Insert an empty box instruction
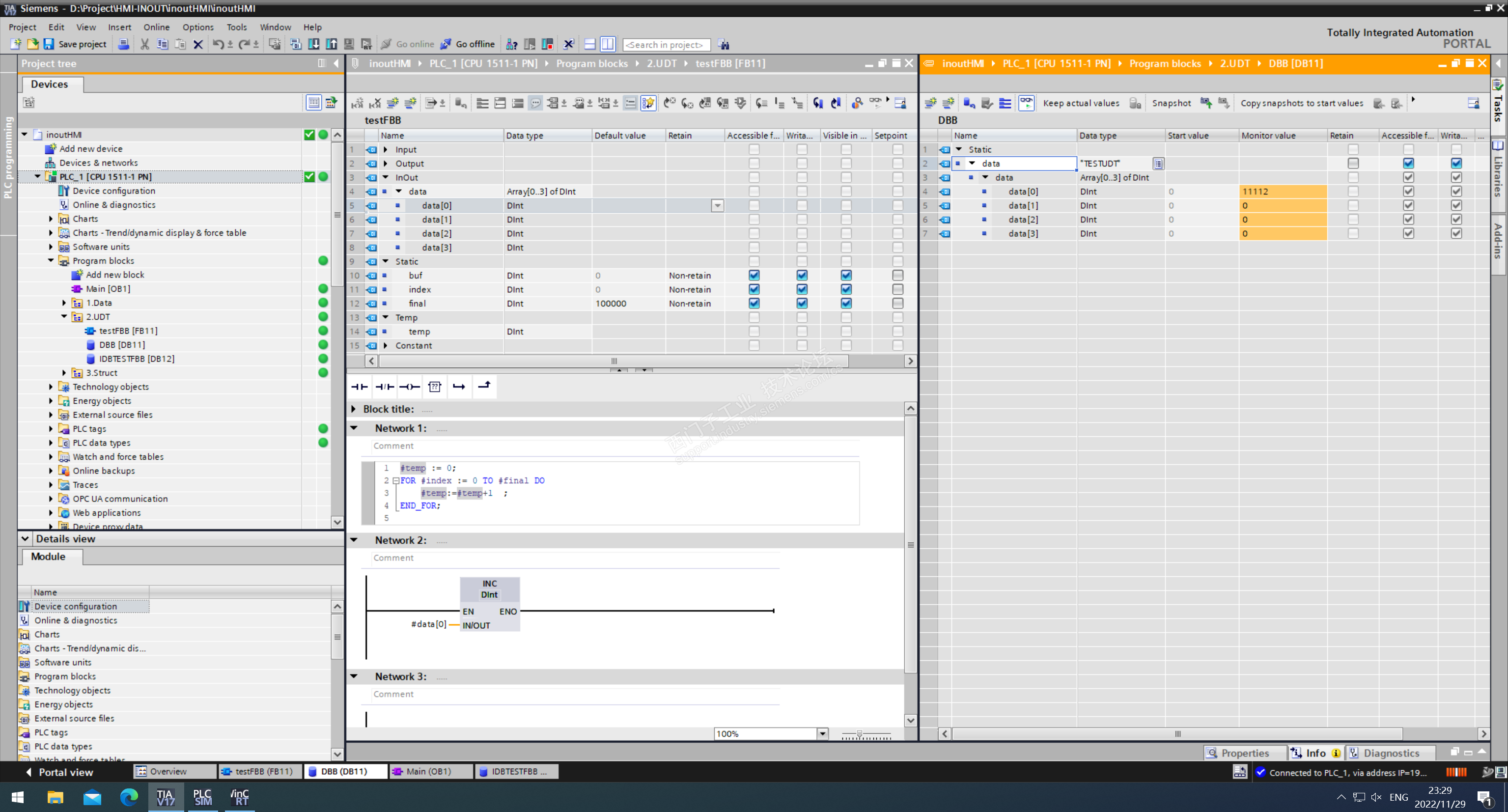This screenshot has height=812, width=1508. 434,387
